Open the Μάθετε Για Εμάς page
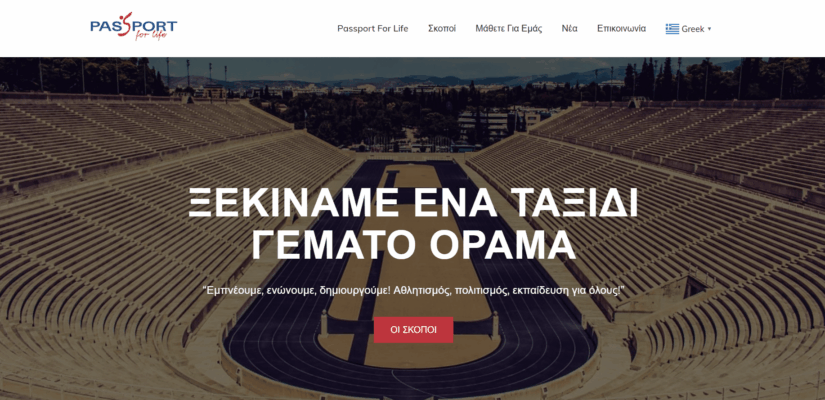 click(x=509, y=28)
